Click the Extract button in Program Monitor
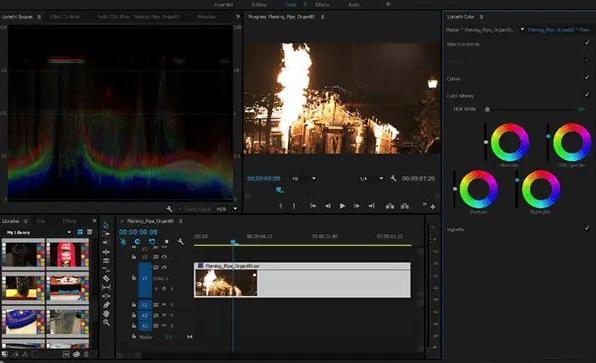The width and height of the screenshot is (596, 363). click(x=405, y=206)
